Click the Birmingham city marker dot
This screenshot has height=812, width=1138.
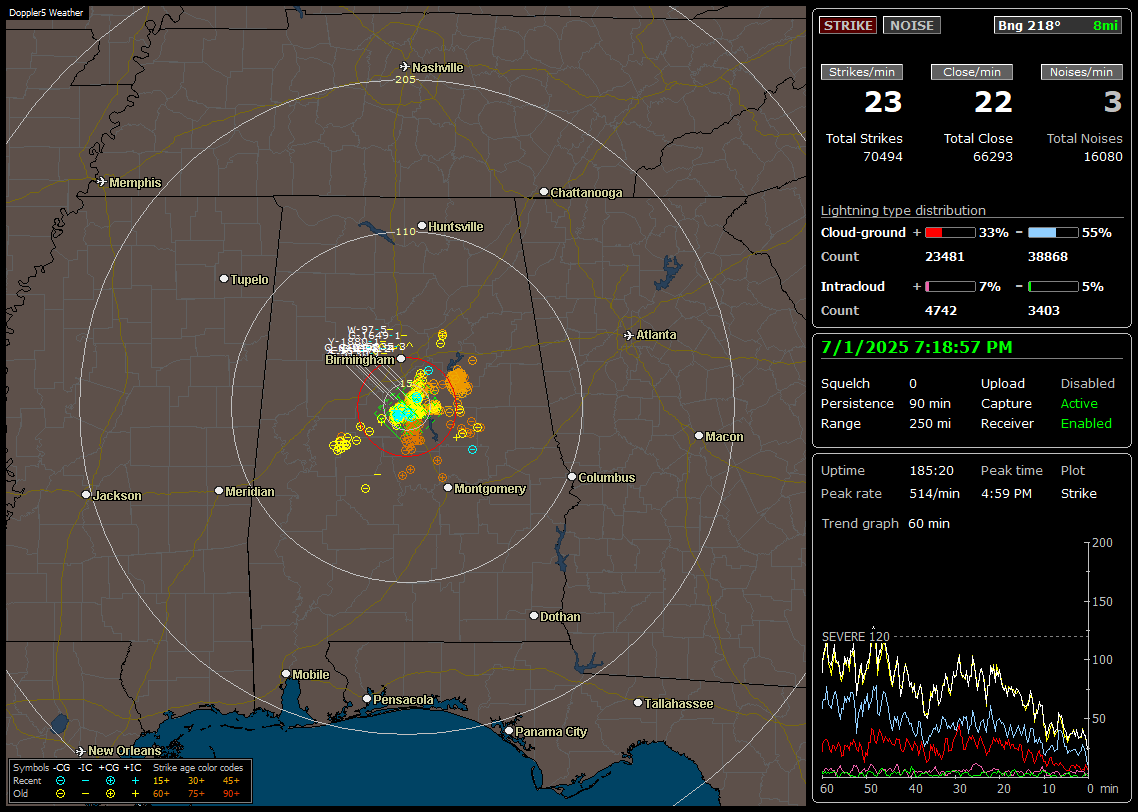point(401,358)
